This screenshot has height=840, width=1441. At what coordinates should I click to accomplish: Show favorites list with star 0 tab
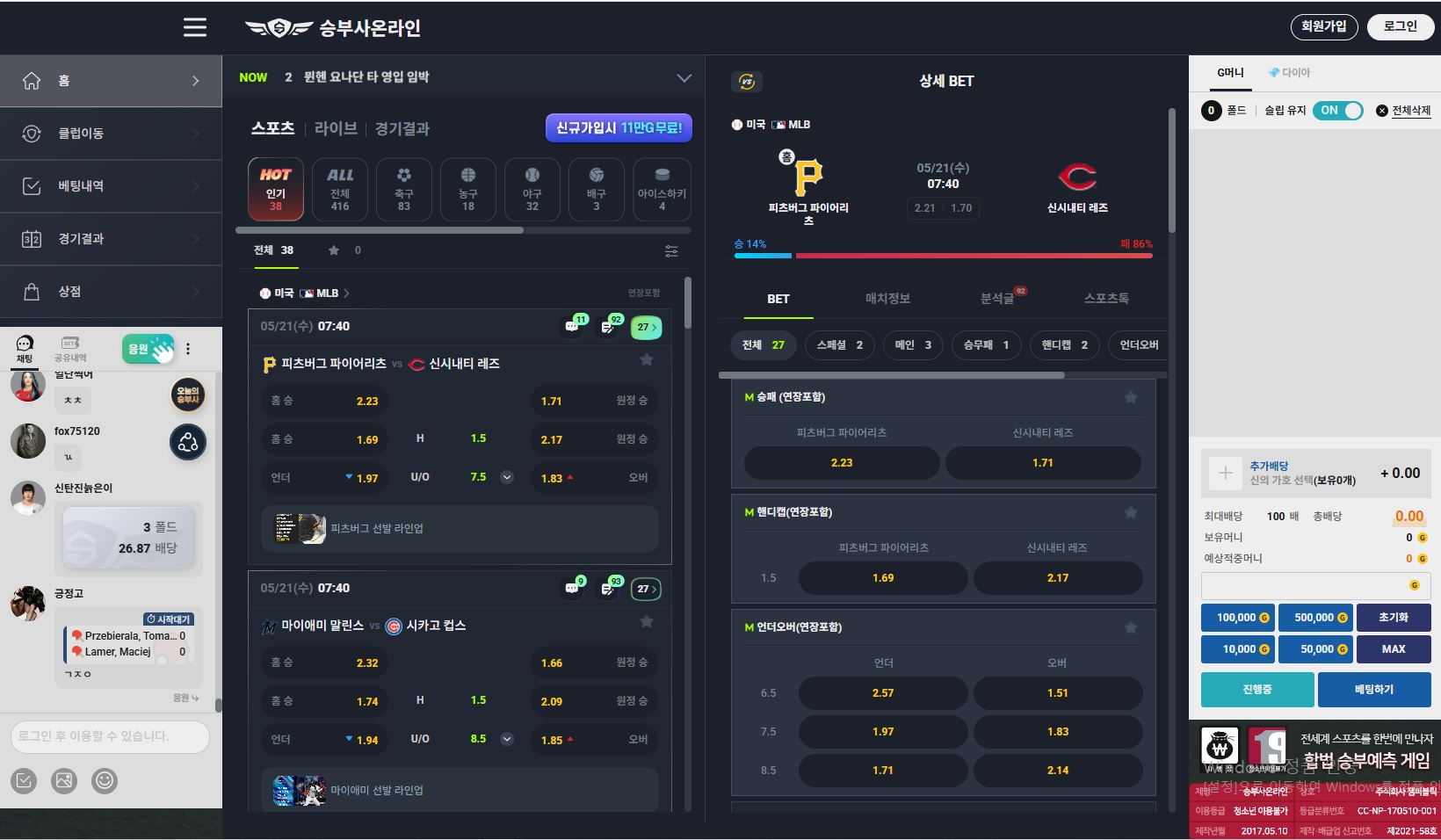pos(344,250)
